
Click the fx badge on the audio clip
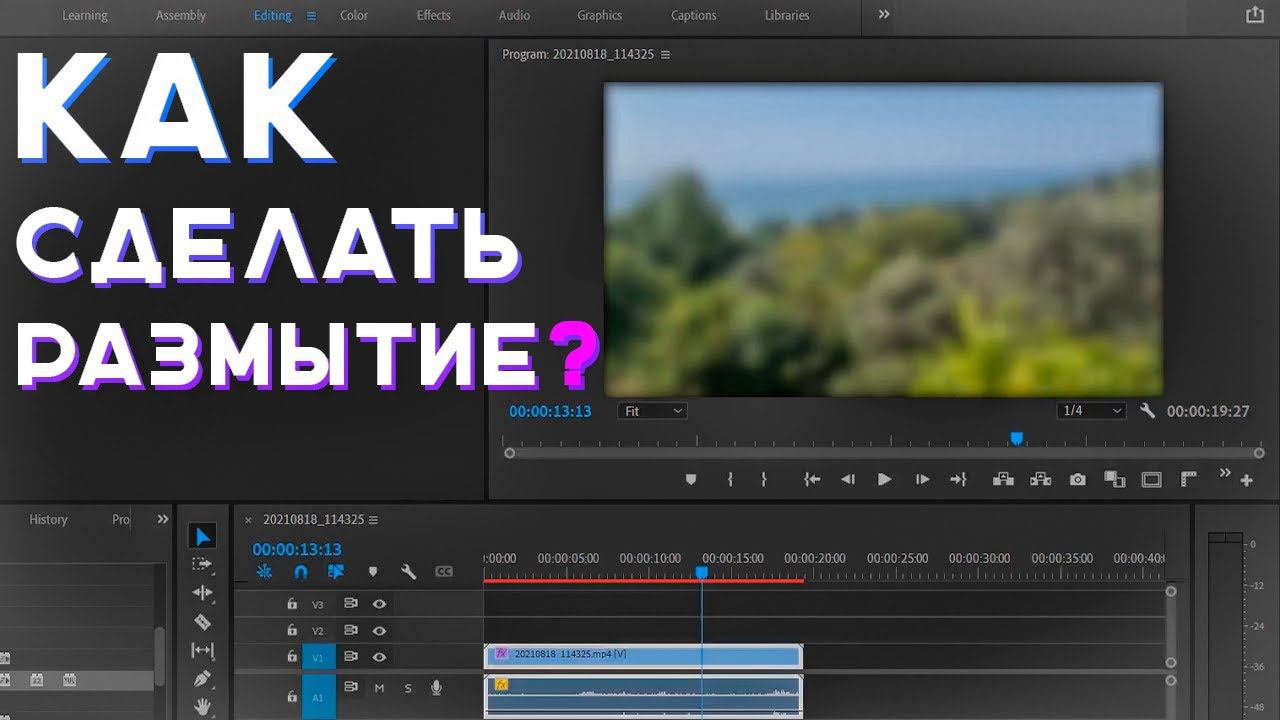tap(501, 685)
